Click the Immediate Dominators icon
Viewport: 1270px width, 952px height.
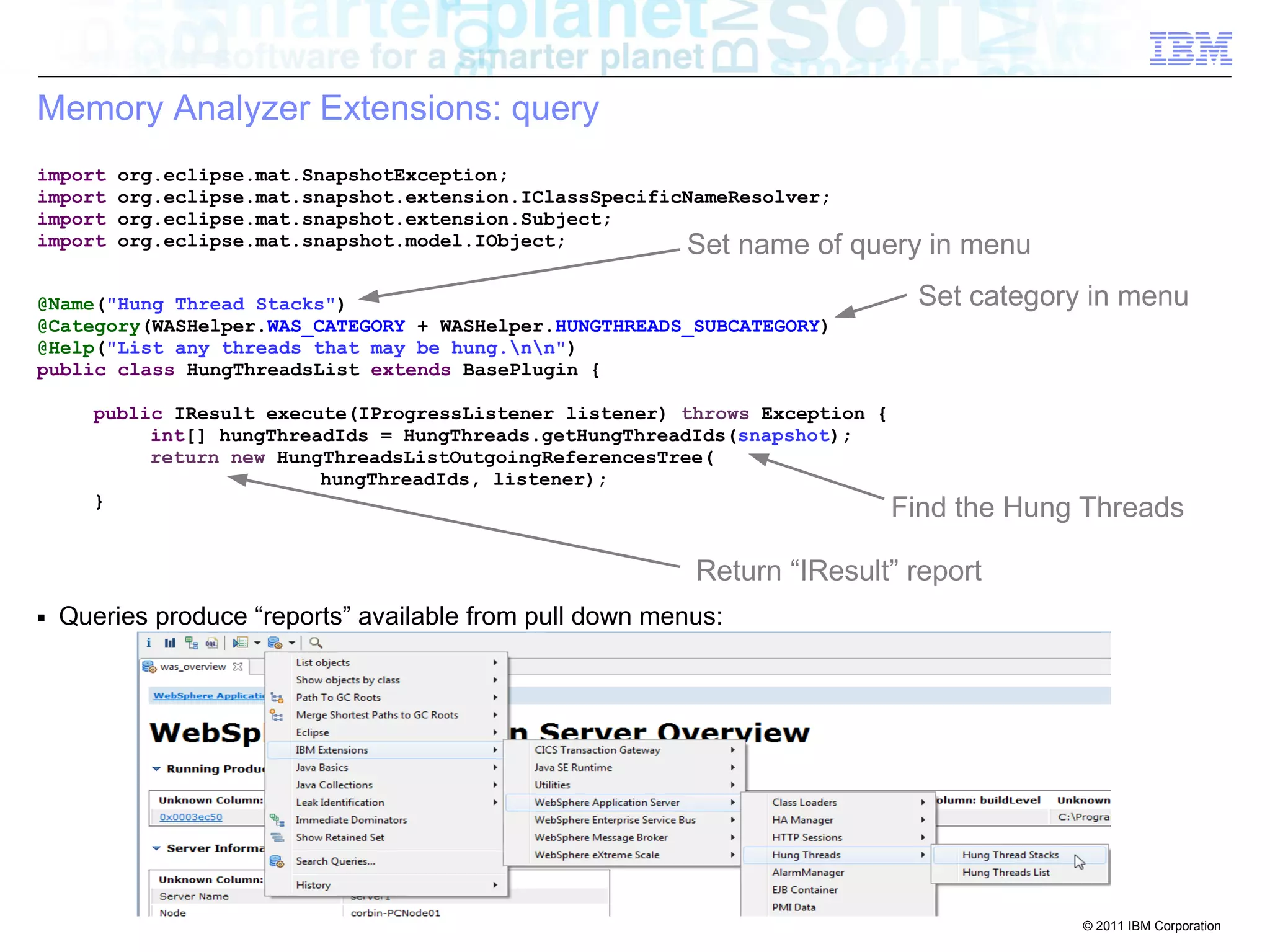click(277, 820)
